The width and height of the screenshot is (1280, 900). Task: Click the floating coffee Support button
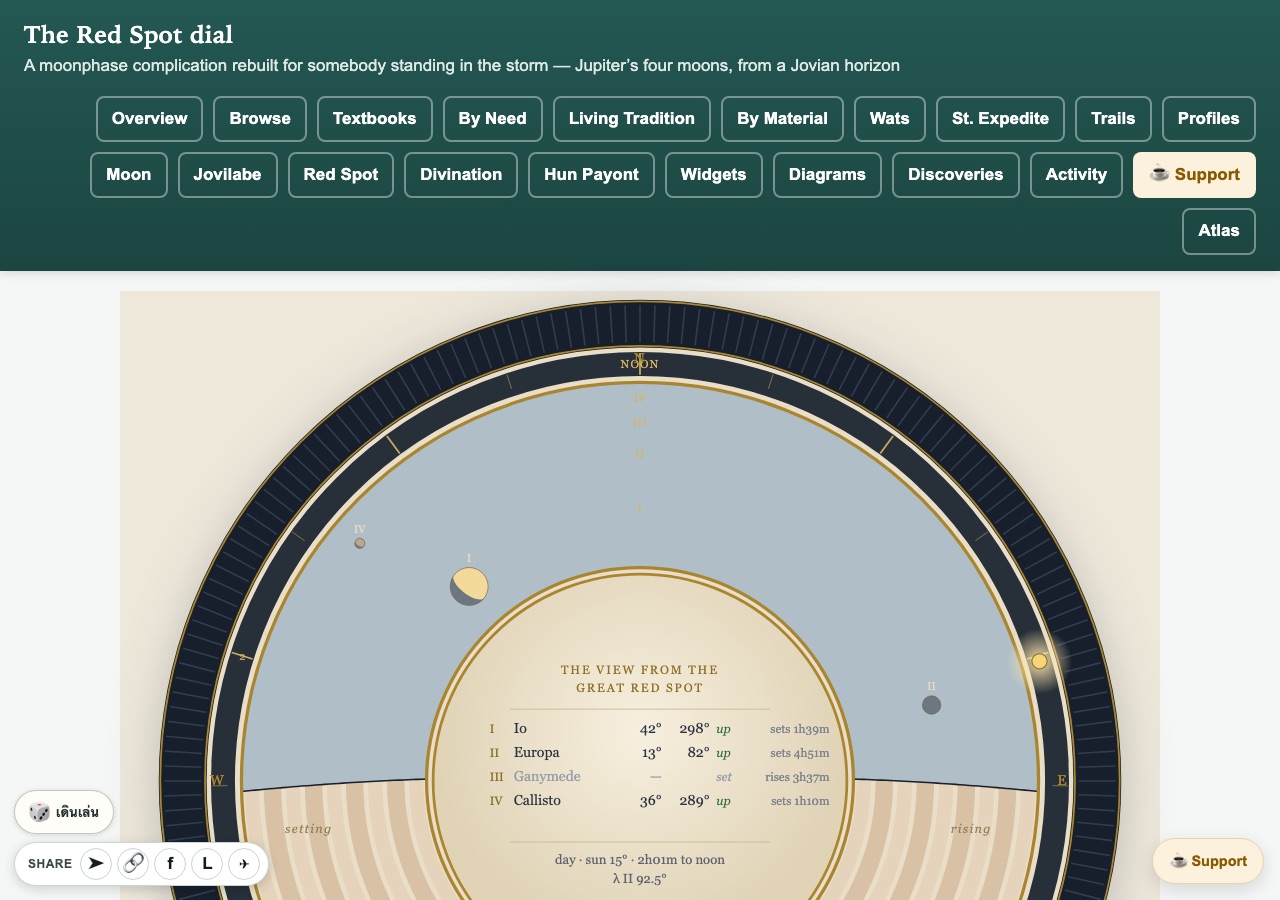[1208, 861]
